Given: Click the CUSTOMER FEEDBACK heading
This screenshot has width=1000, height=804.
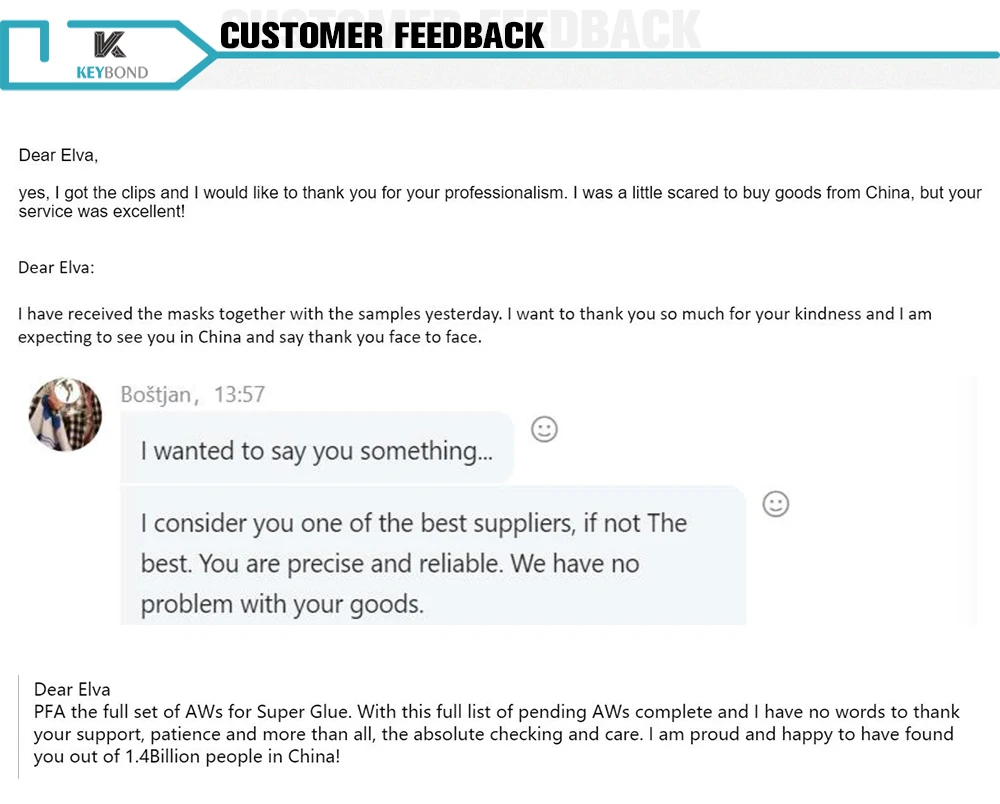Looking at the screenshot, I should tap(382, 36).
